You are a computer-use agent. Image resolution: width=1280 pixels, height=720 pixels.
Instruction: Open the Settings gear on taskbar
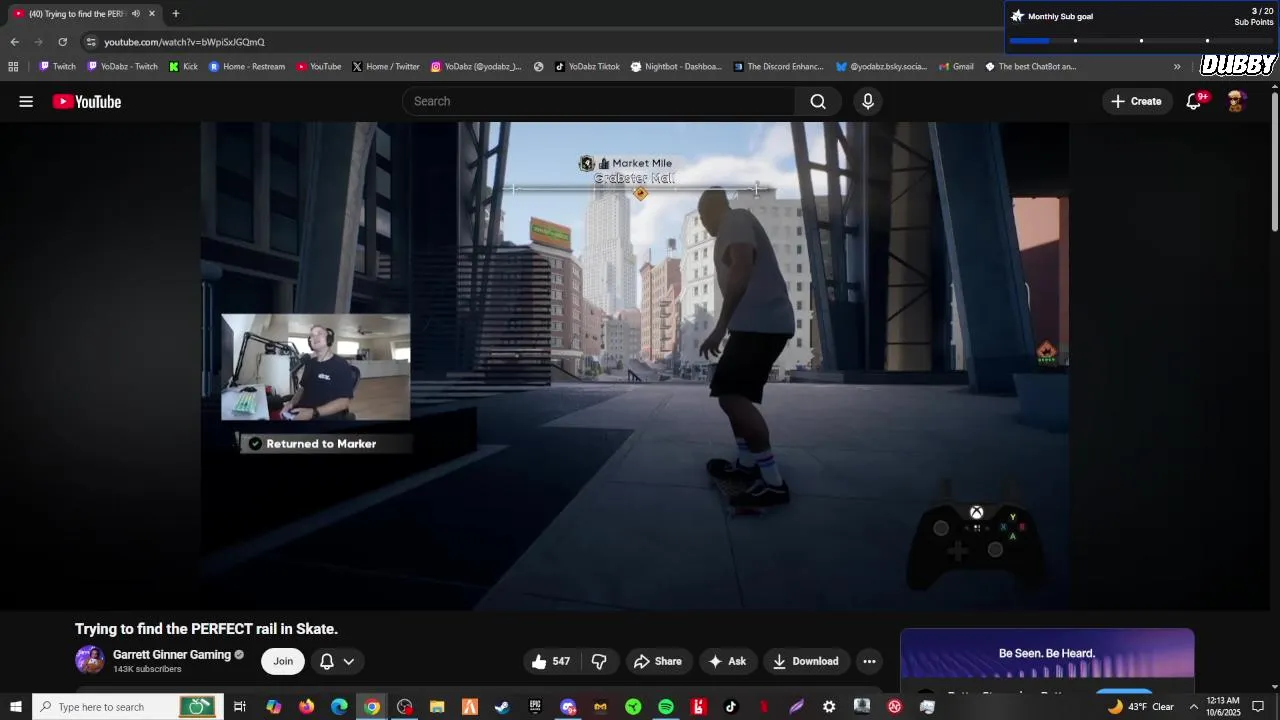pyautogui.click(x=829, y=707)
